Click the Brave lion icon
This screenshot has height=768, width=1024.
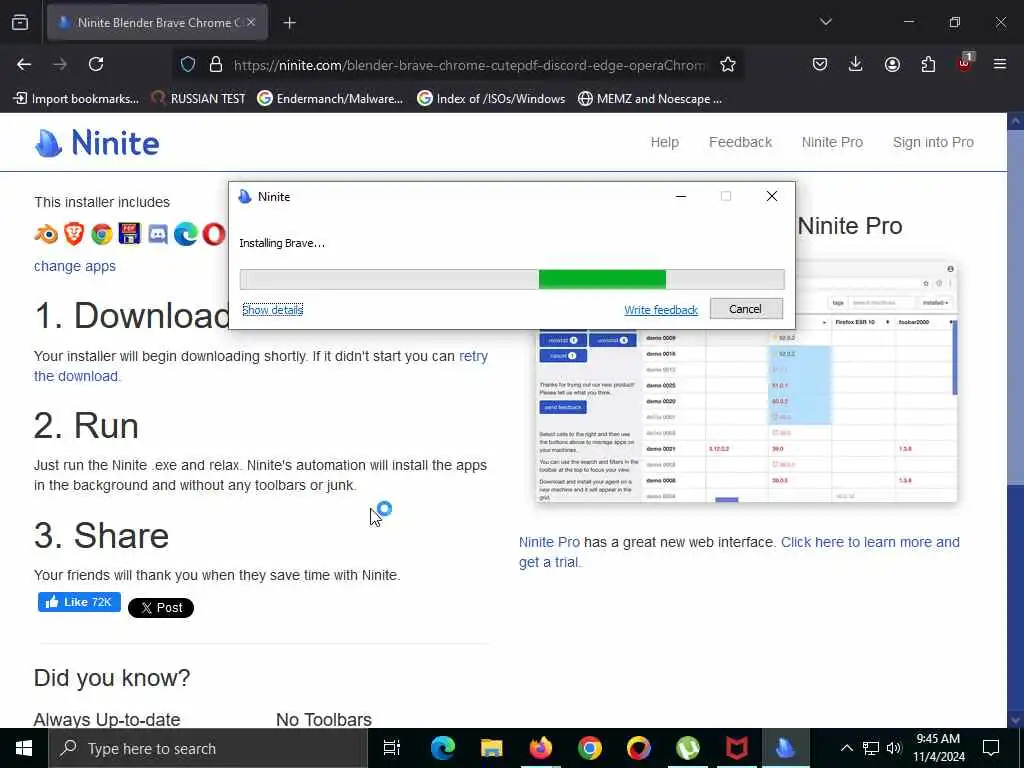tap(74, 234)
